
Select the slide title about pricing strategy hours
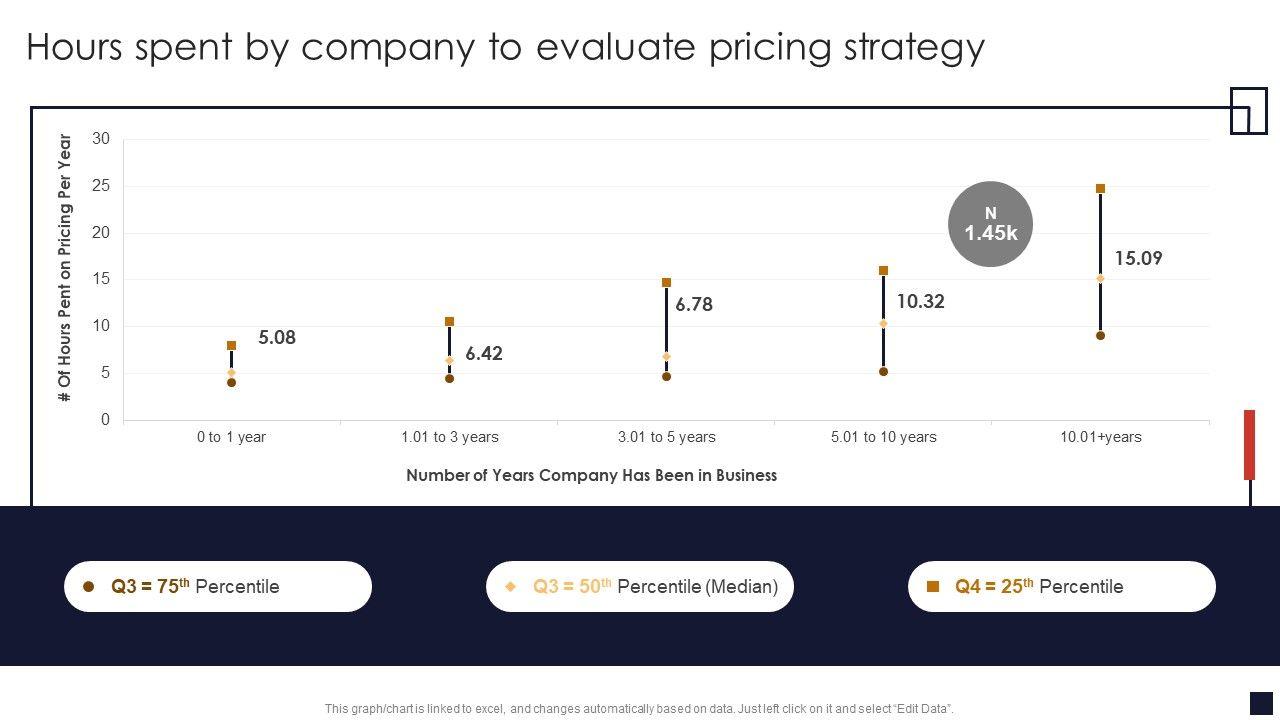505,47
